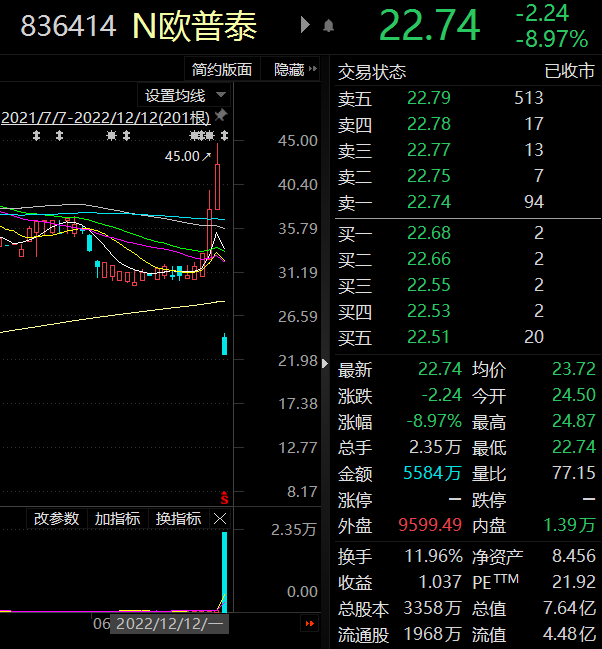Expand the 隐藏 panel arrow button
Viewport: 602px width, 649px height.
point(295,70)
